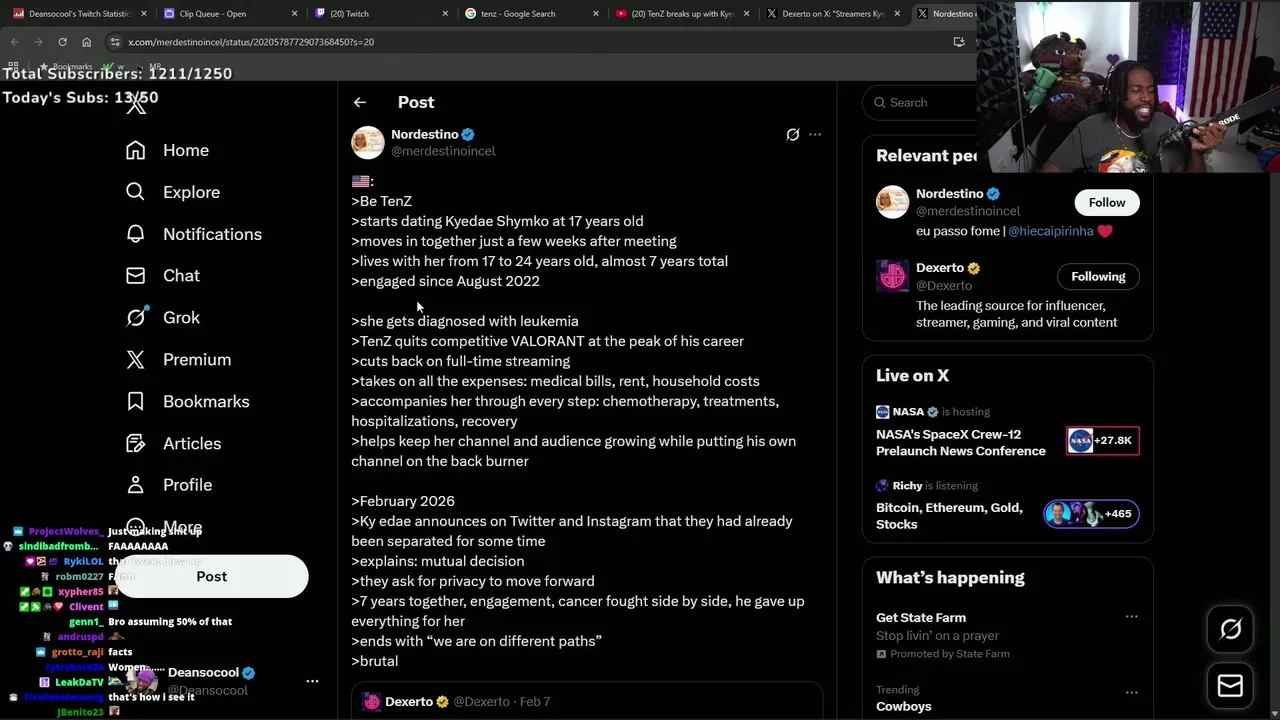The image size is (1280, 720).
Task: Open Grok in sidebar
Action: pos(163,318)
